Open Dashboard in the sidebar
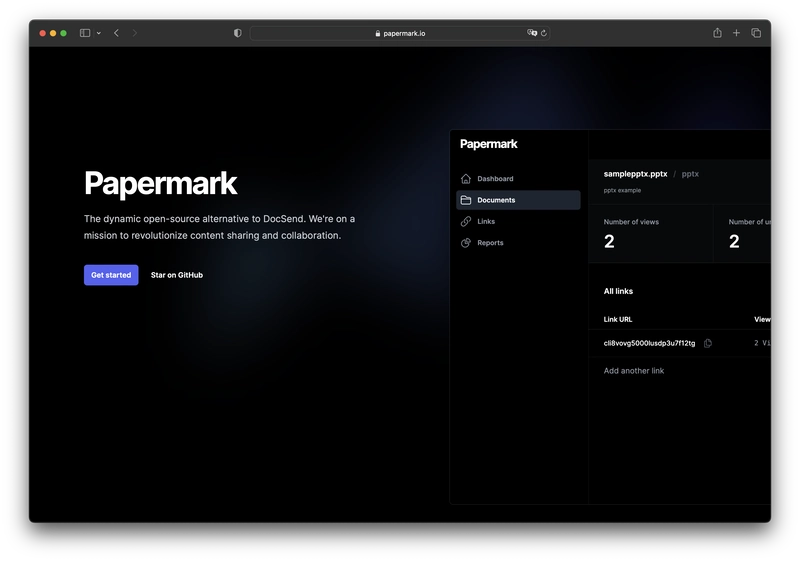Viewport: 800px width, 561px height. click(518, 178)
